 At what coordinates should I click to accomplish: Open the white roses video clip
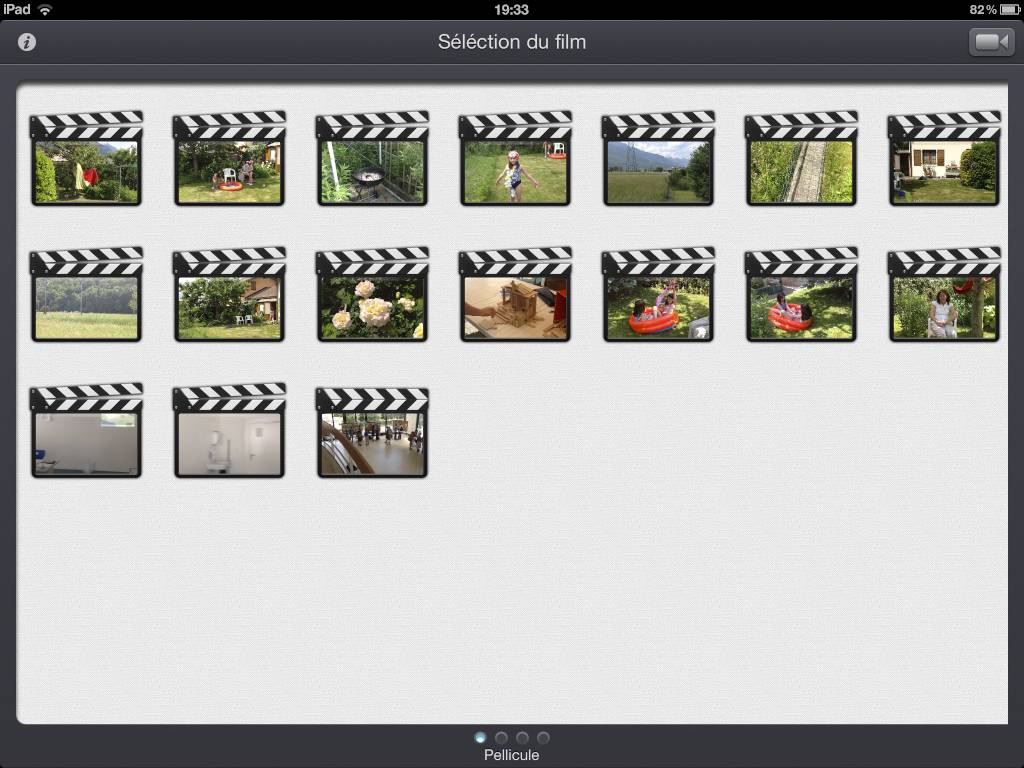[372, 308]
